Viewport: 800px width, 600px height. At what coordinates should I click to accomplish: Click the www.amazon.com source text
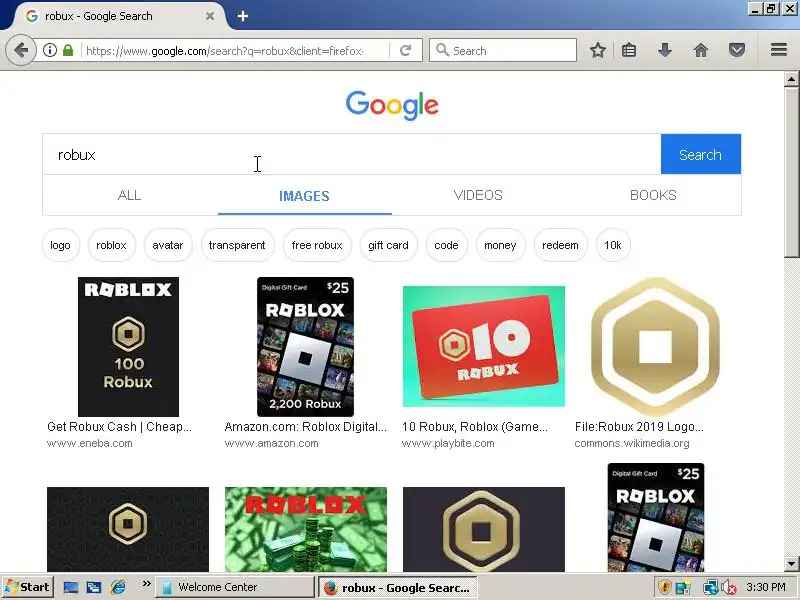click(x=271, y=443)
